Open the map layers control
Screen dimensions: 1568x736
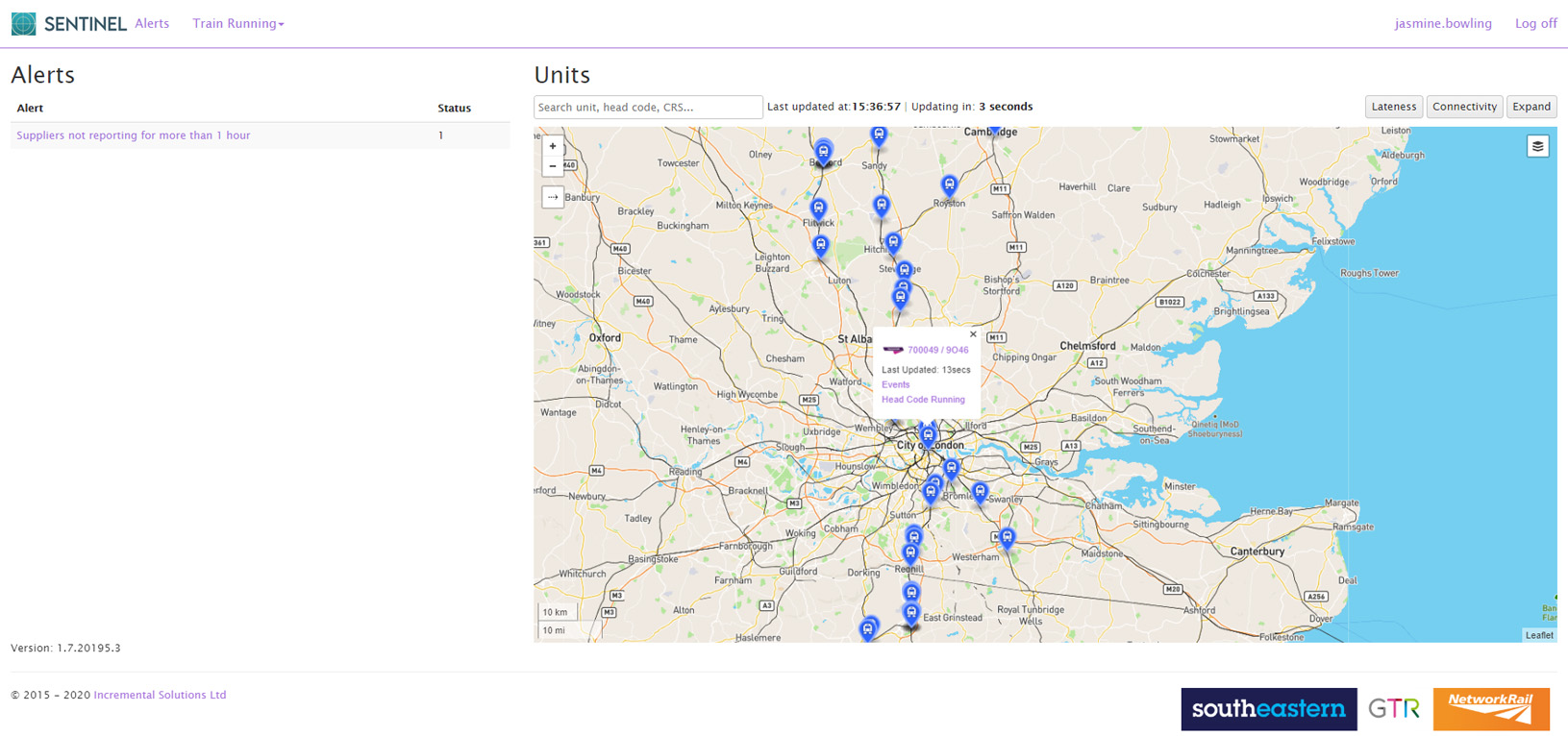tap(1537, 146)
